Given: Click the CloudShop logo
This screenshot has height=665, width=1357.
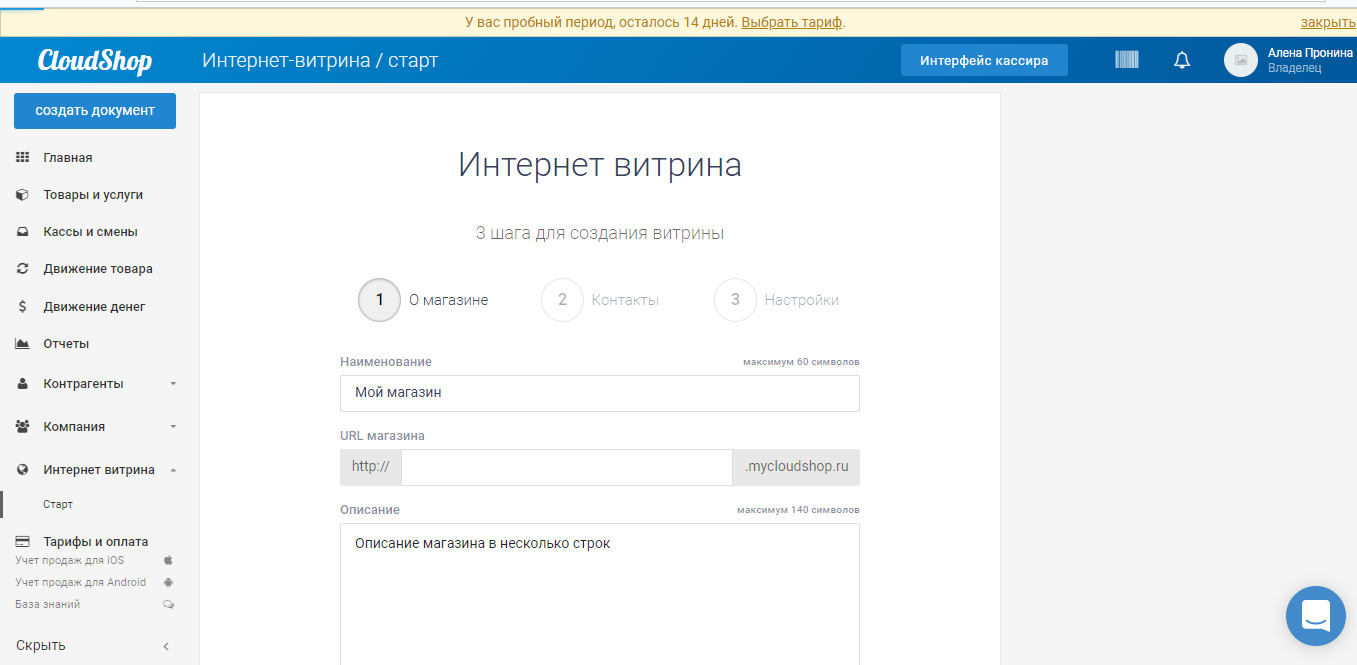Looking at the screenshot, I should 95,59.
